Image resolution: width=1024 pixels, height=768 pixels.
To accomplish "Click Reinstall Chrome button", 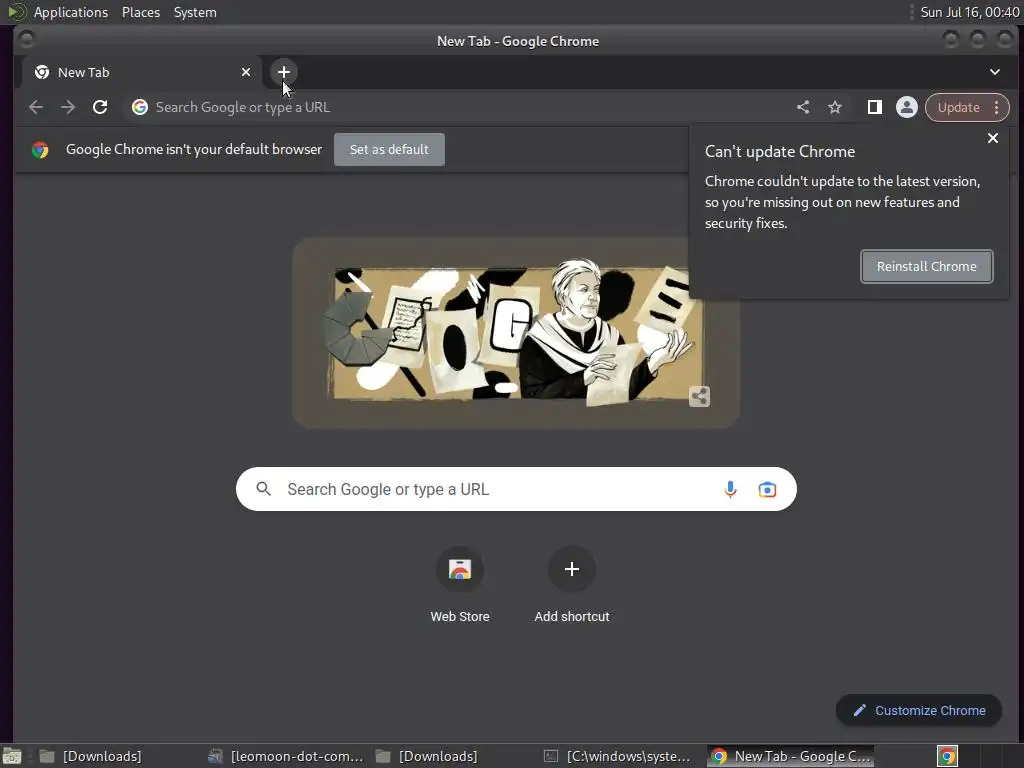I will click(927, 266).
